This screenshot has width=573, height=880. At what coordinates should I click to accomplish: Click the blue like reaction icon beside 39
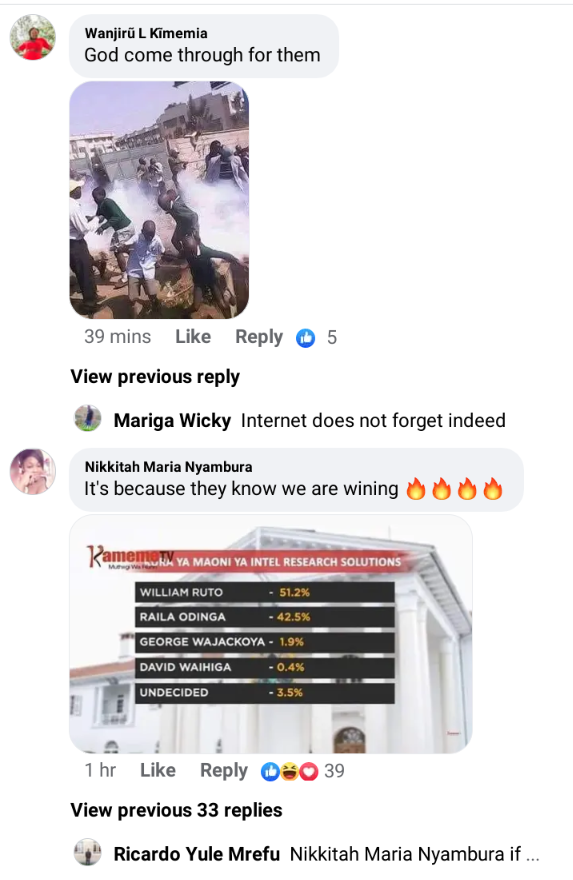tap(270, 772)
